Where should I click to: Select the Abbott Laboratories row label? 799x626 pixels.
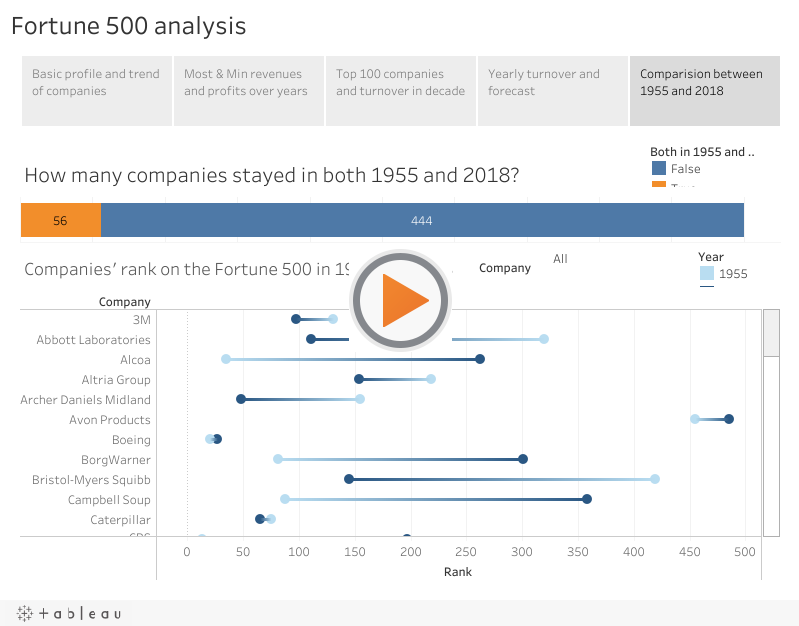(94, 340)
